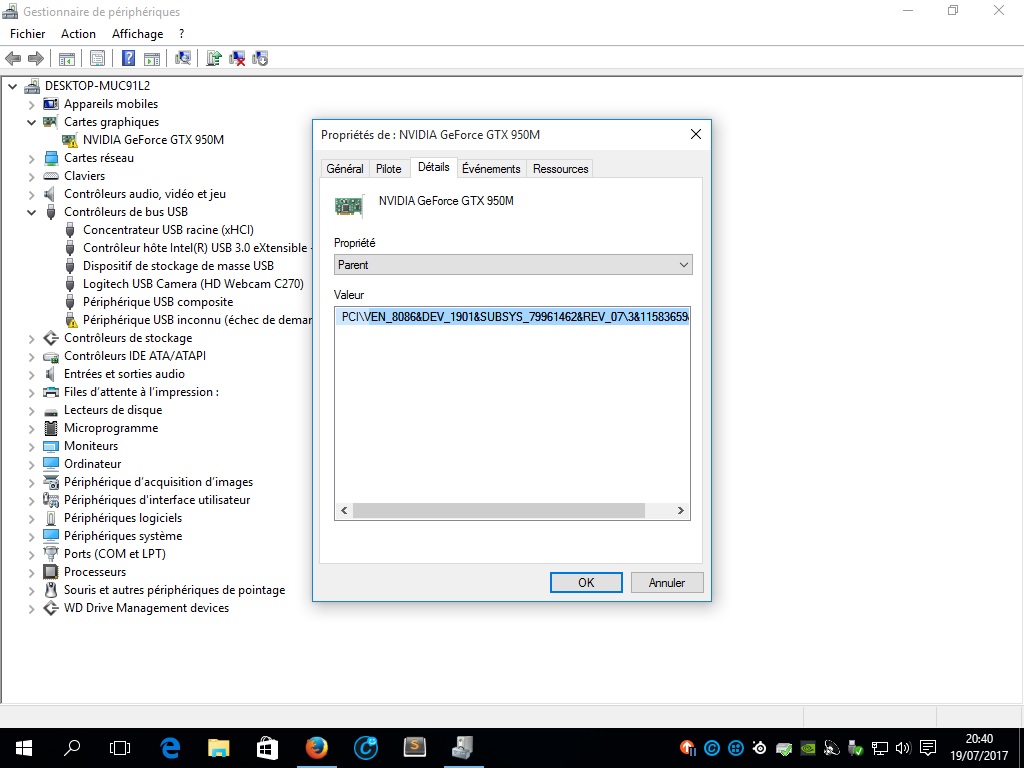Collapse Contrôleurs de bus USB category
Image resolution: width=1024 pixels, height=768 pixels.
pos(31,212)
